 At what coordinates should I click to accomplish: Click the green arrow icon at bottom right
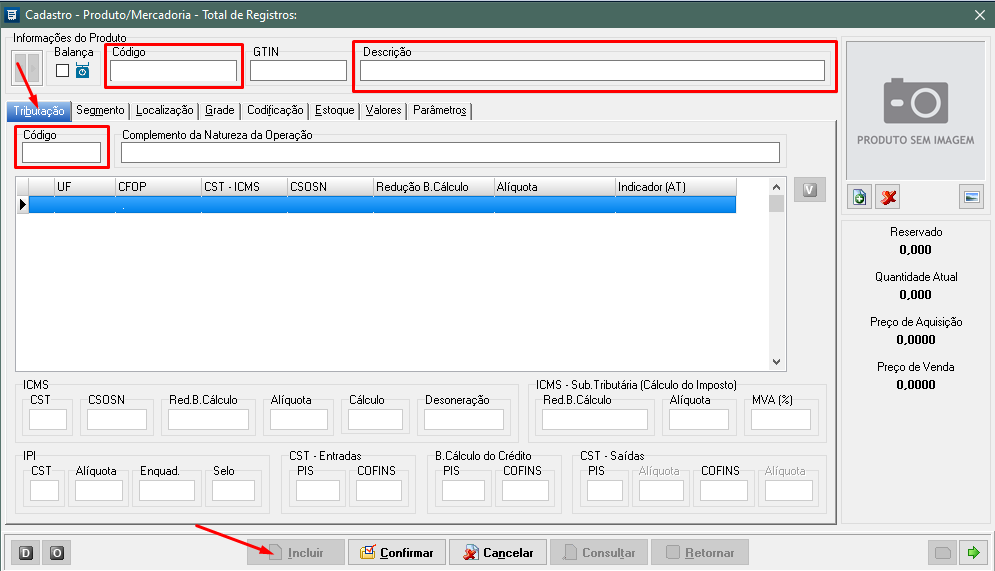click(971, 553)
